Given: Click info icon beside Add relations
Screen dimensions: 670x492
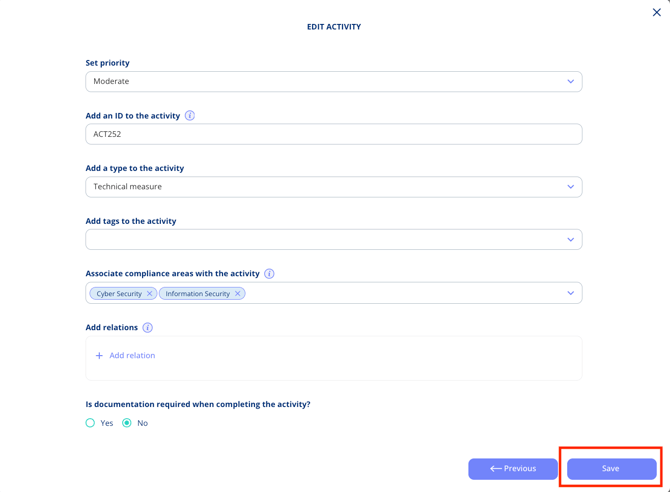Looking at the screenshot, I should [148, 328].
